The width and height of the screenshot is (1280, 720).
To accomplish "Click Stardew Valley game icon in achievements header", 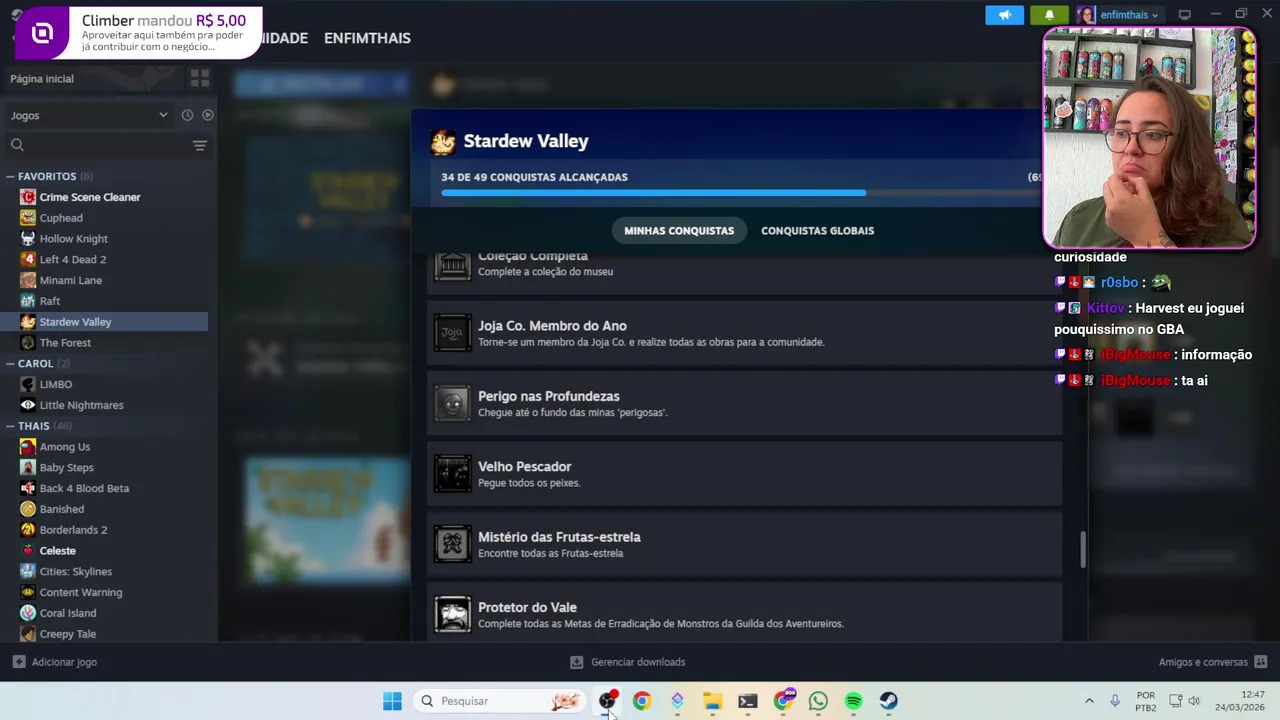I will point(443,142).
